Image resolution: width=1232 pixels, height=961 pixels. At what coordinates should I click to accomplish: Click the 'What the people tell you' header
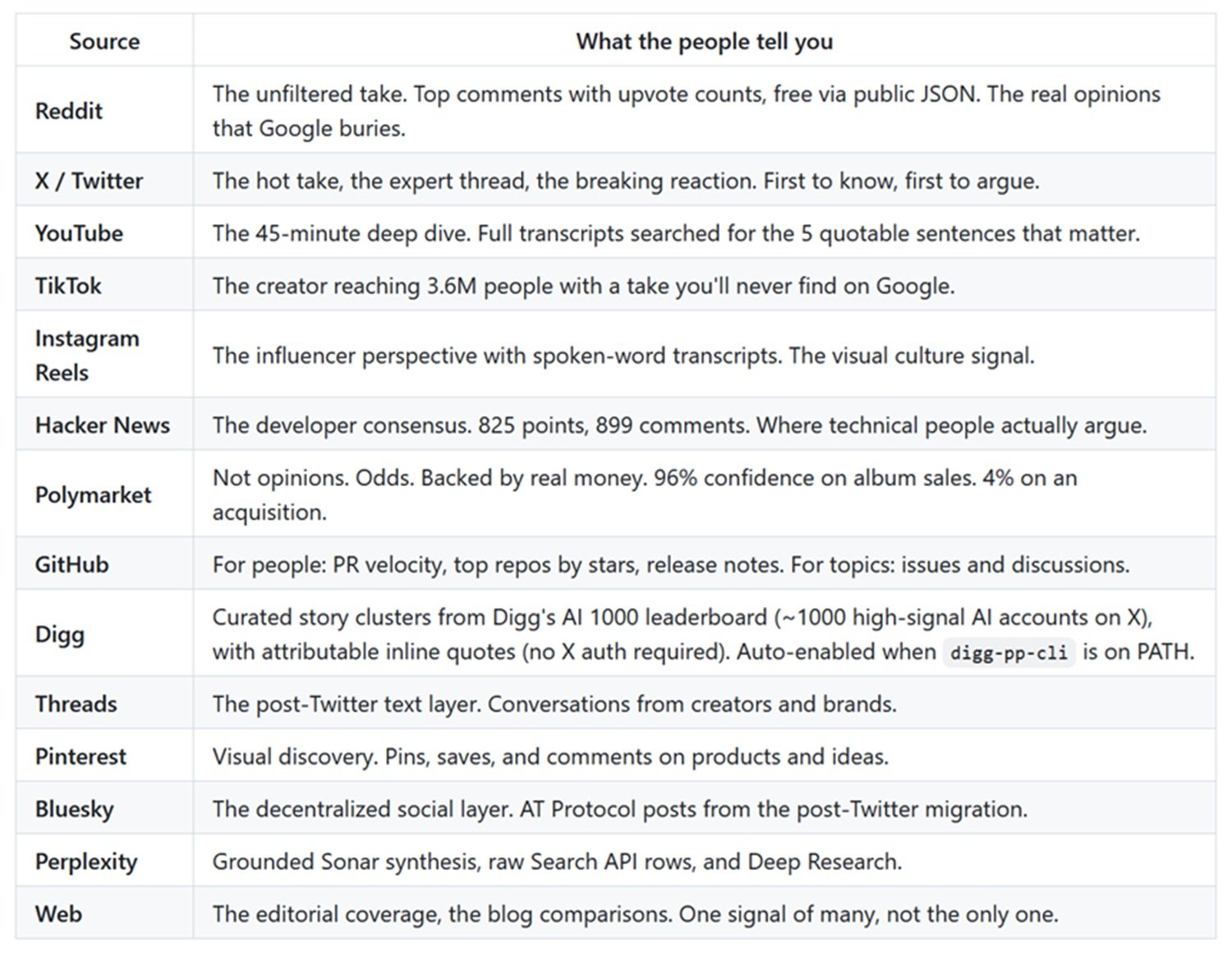click(x=704, y=41)
